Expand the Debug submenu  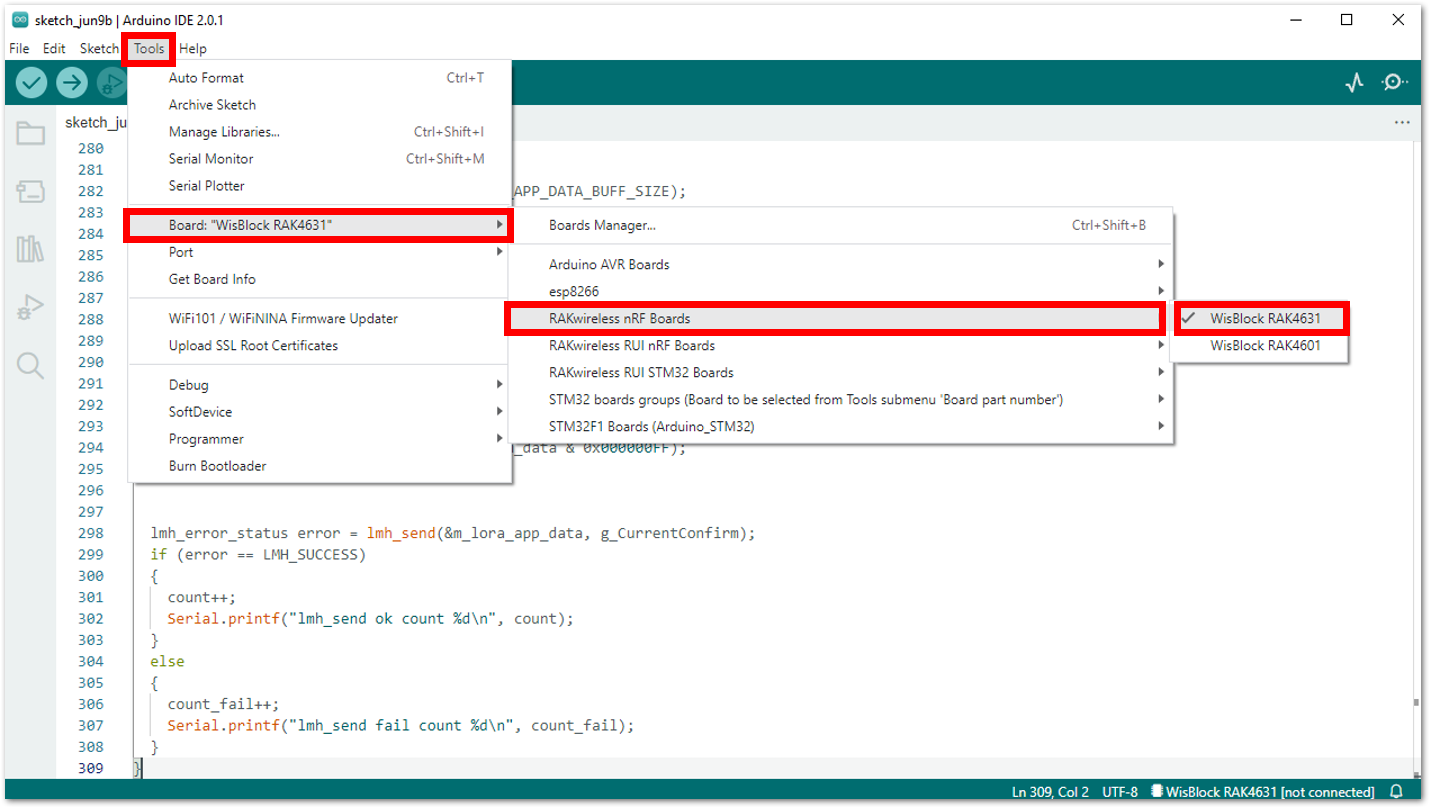pyautogui.click(x=320, y=385)
